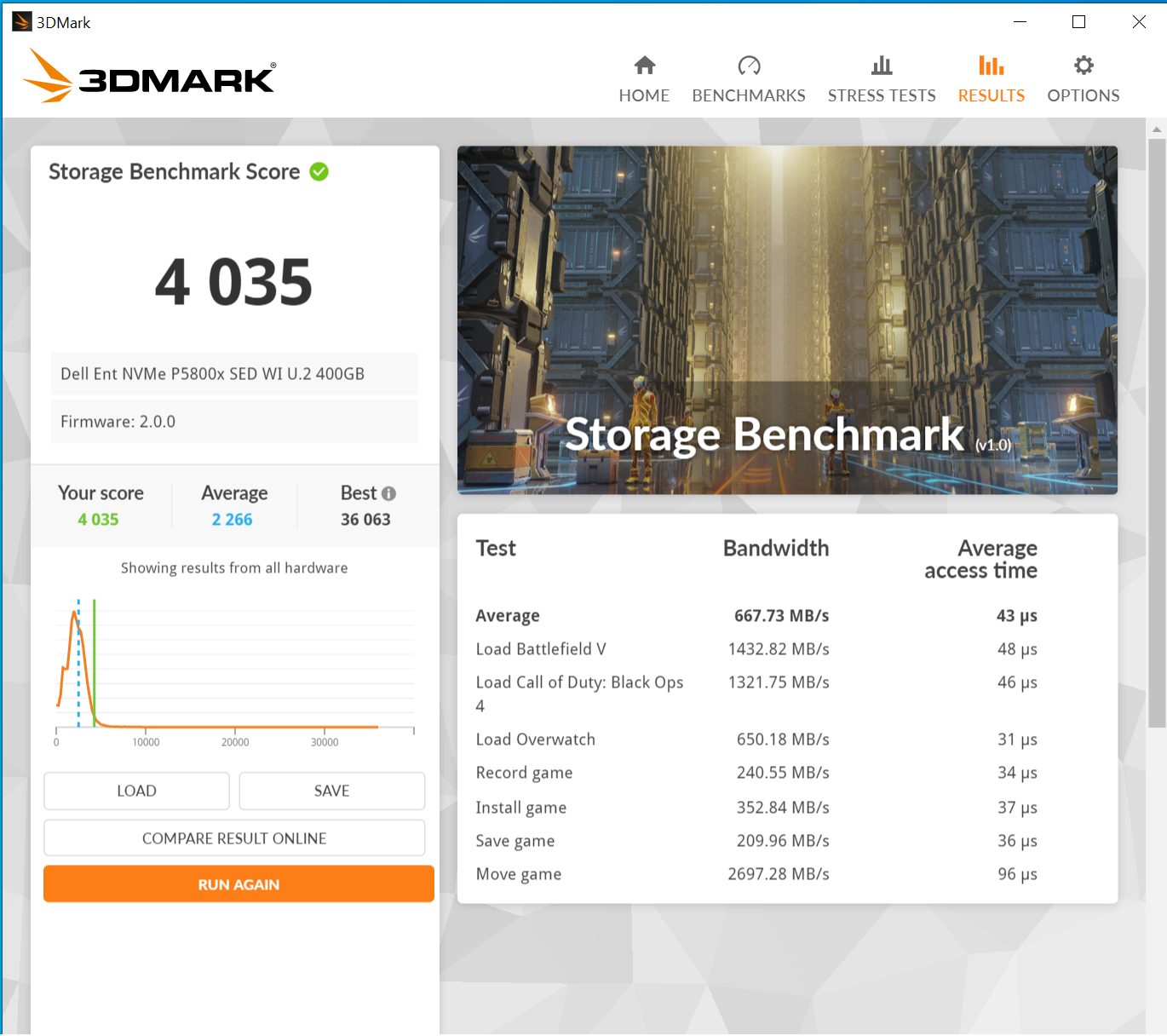Click the green marker on the score histogram

point(94,665)
